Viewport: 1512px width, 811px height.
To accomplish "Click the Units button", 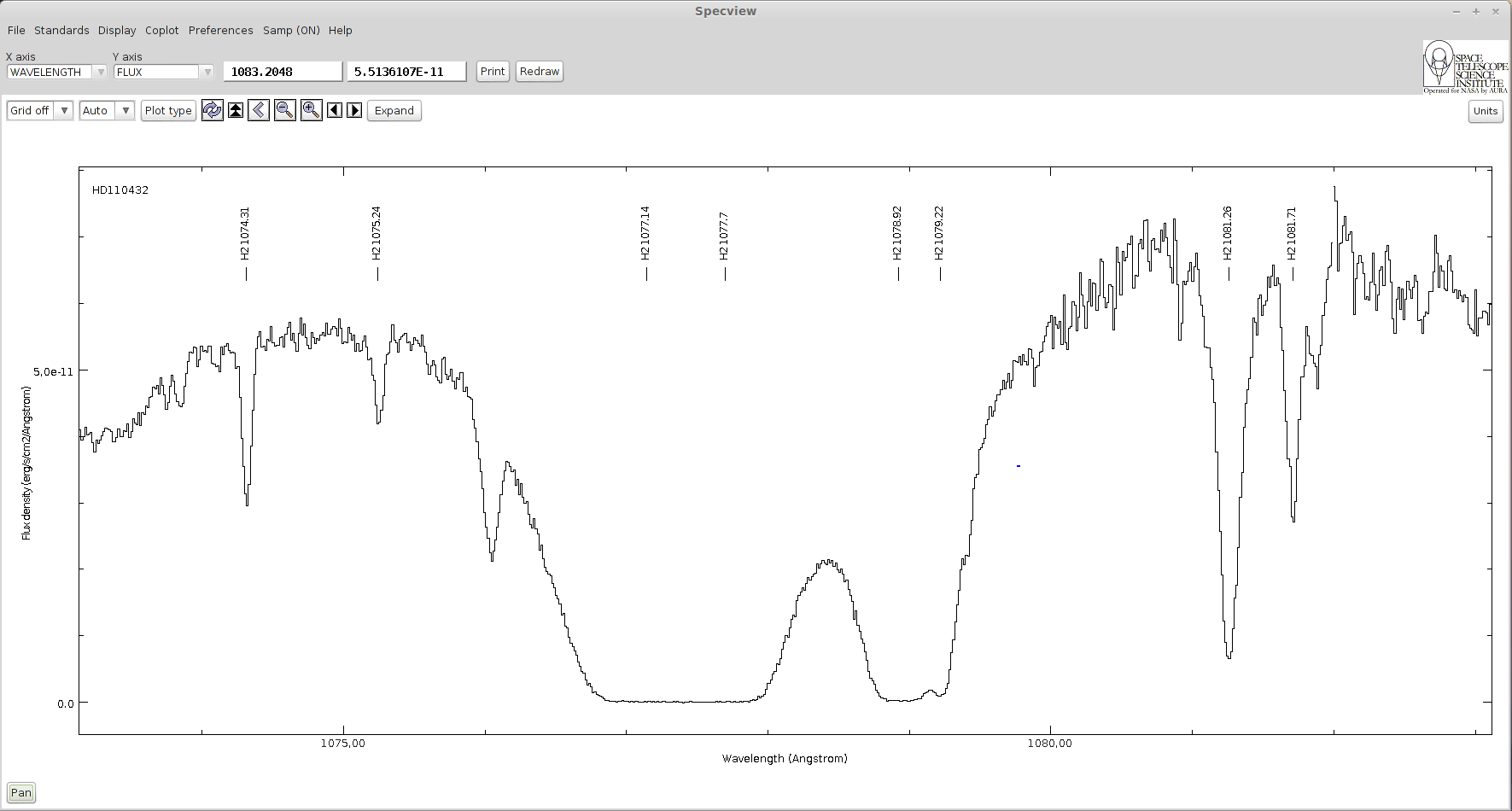I will click(x=1486, y=111).
